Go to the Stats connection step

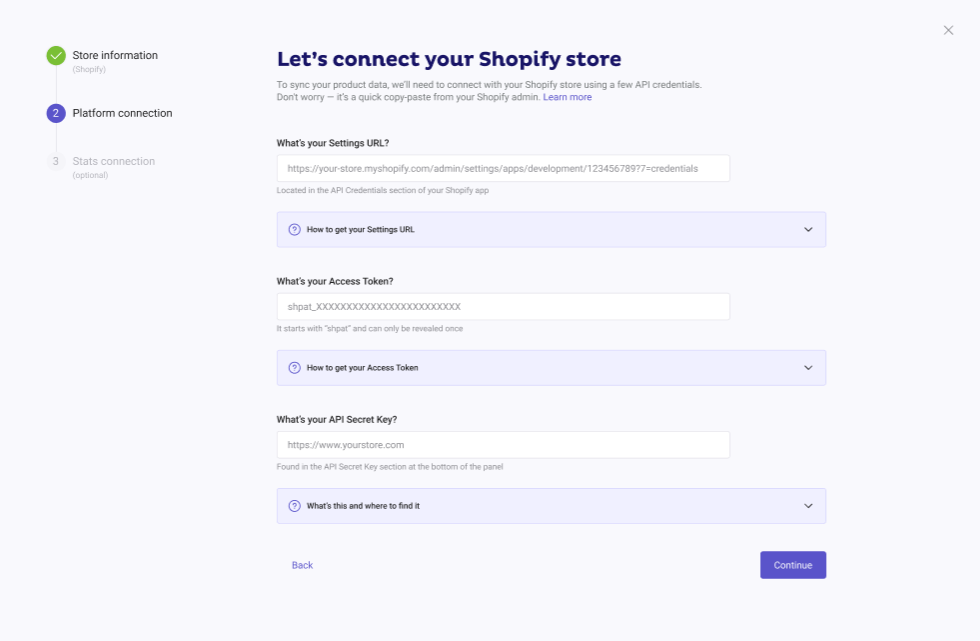[x=113, y=161]
